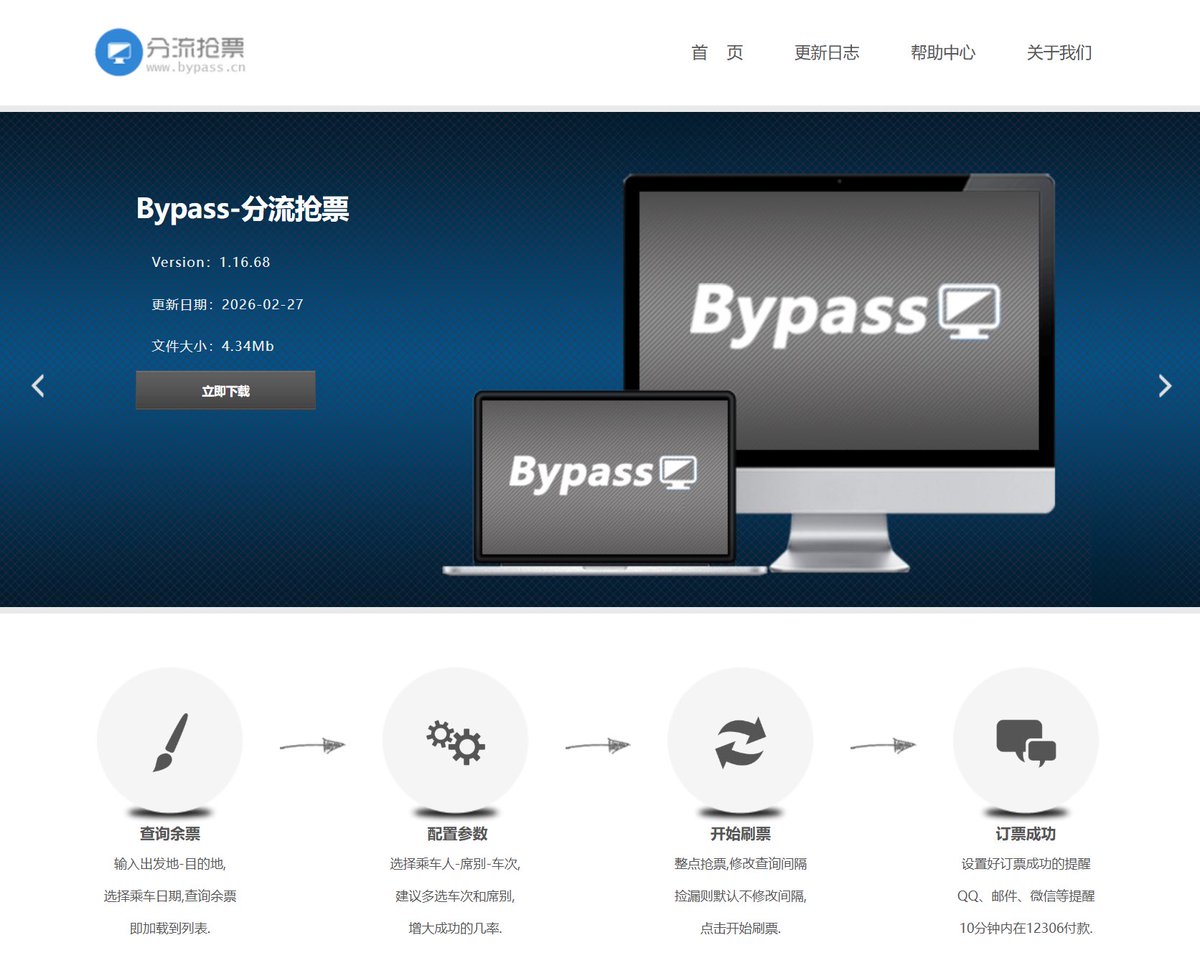
Task: Click the laptop Bypass image
Action: click(x=603, y=482)
